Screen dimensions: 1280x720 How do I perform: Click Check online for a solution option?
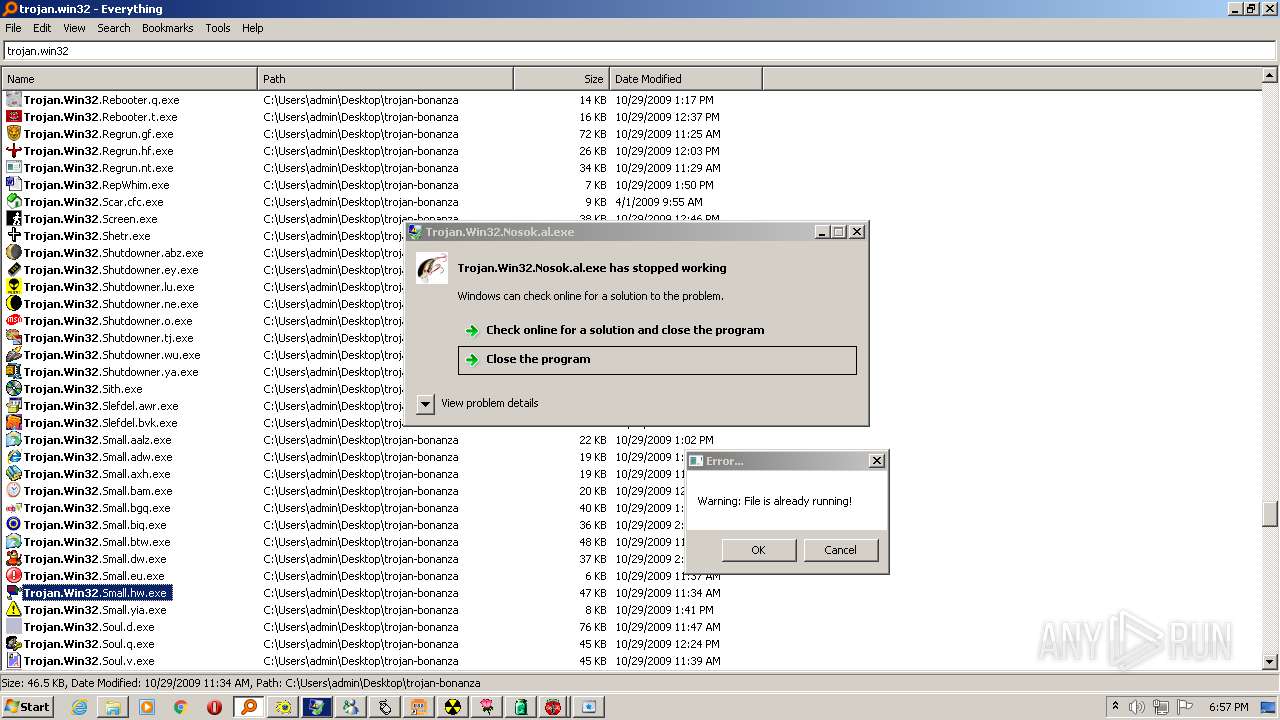657,330
